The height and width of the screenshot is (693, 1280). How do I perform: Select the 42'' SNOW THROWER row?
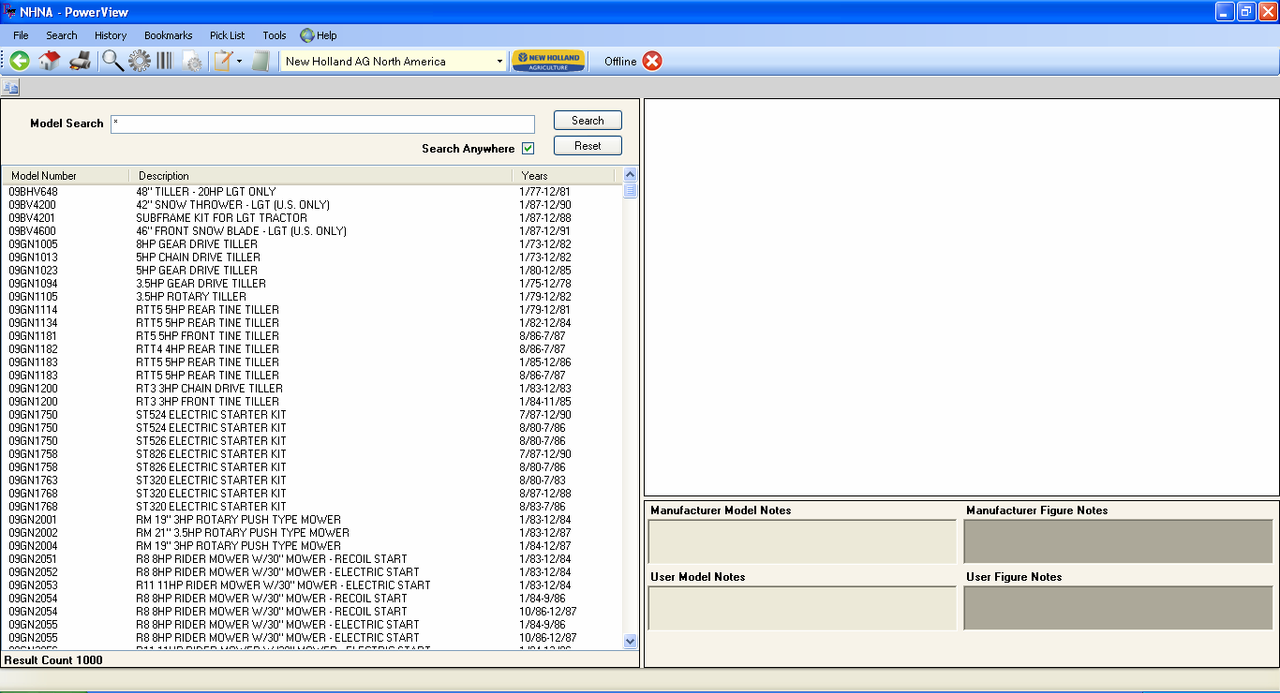(x=312, y=205)
